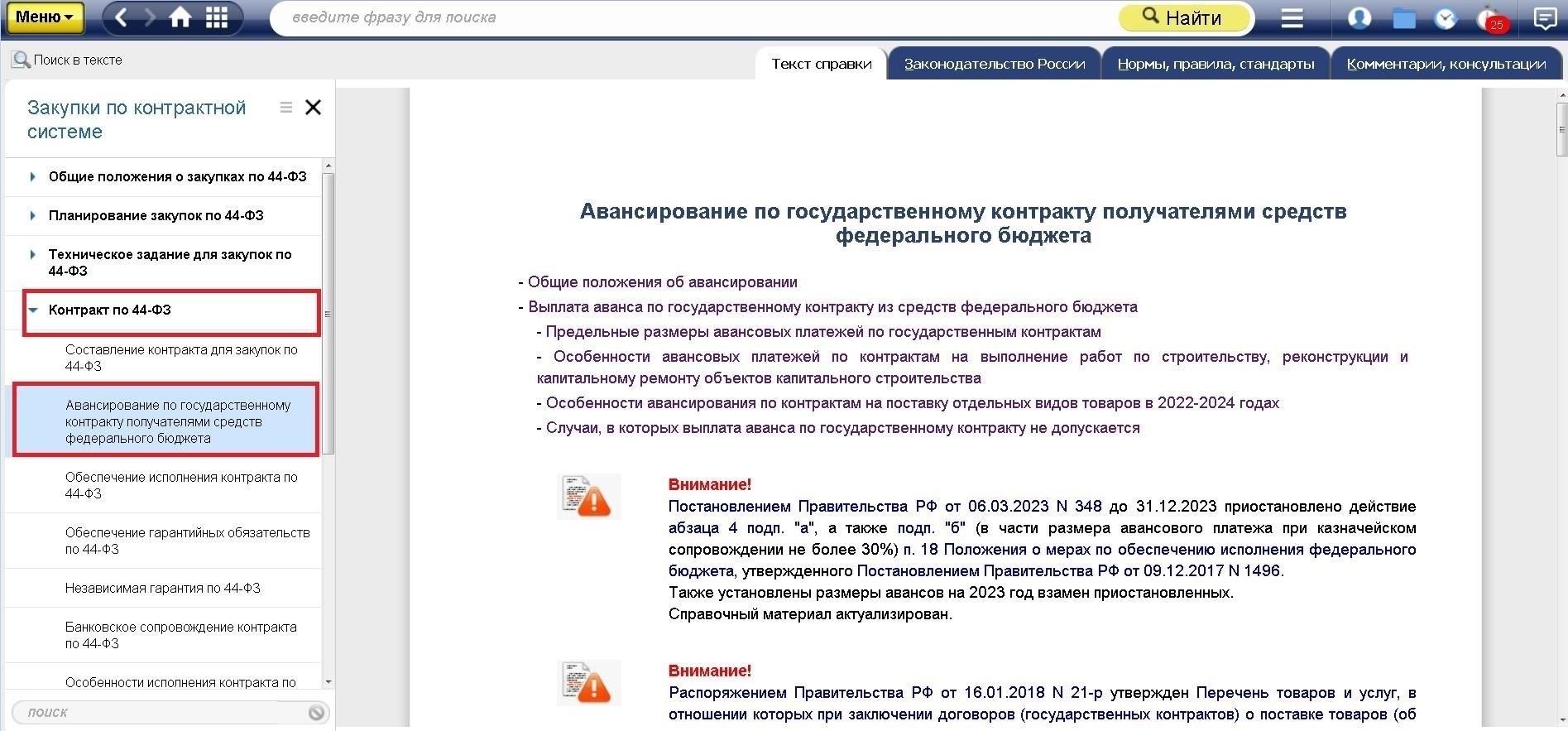The width and height of the screenshot is (1568, 731).
Task: Open Нормы, правила, стандарты tab
Action: coord(1216,64)
